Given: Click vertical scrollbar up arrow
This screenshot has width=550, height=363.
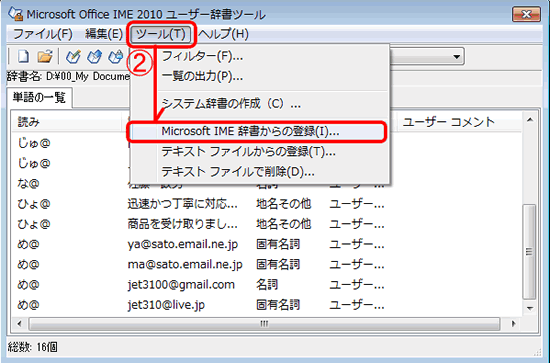Looking at the screenshot, I should 530,120.
